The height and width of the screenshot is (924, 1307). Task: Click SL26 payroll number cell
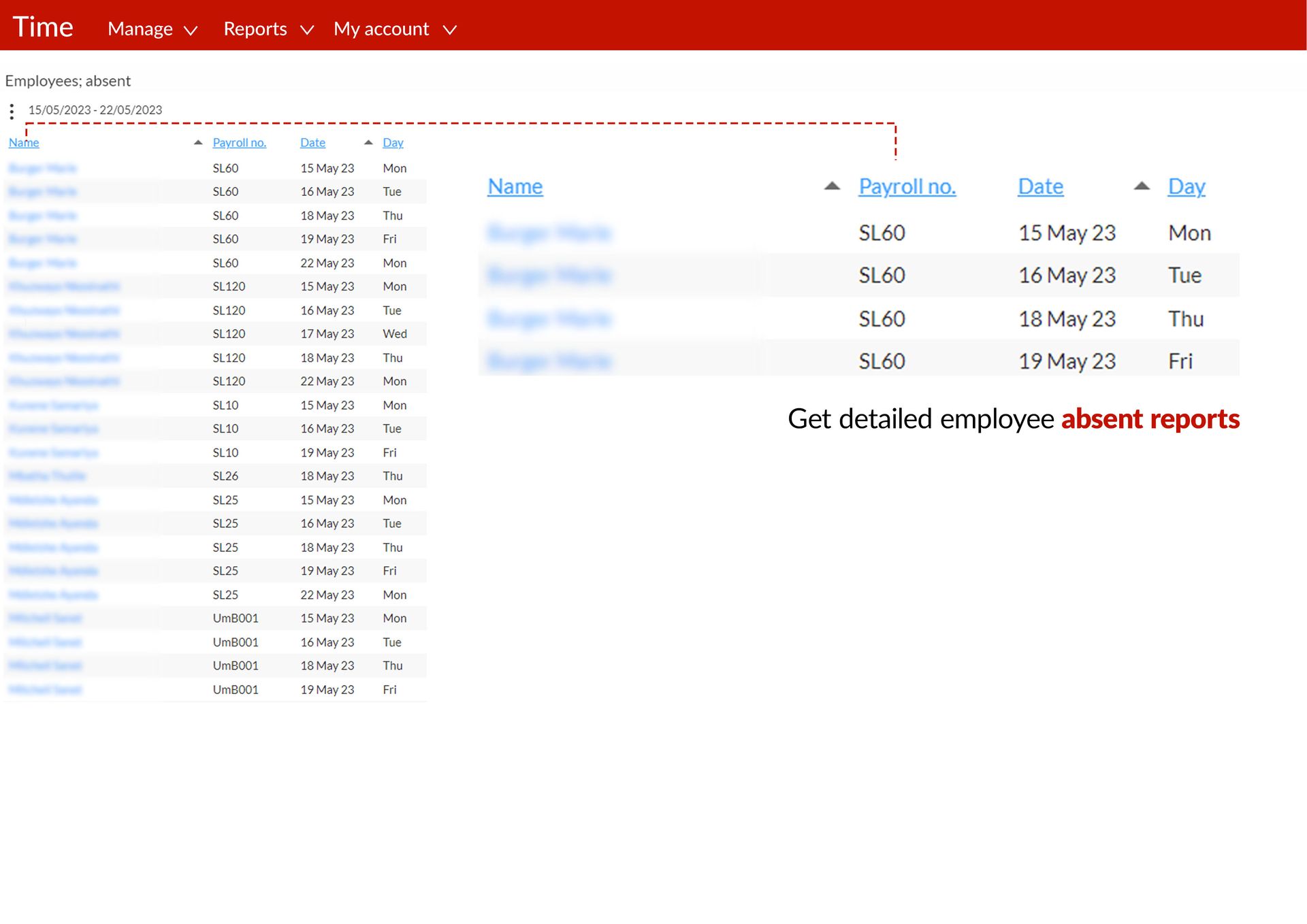tap(225, 476)
